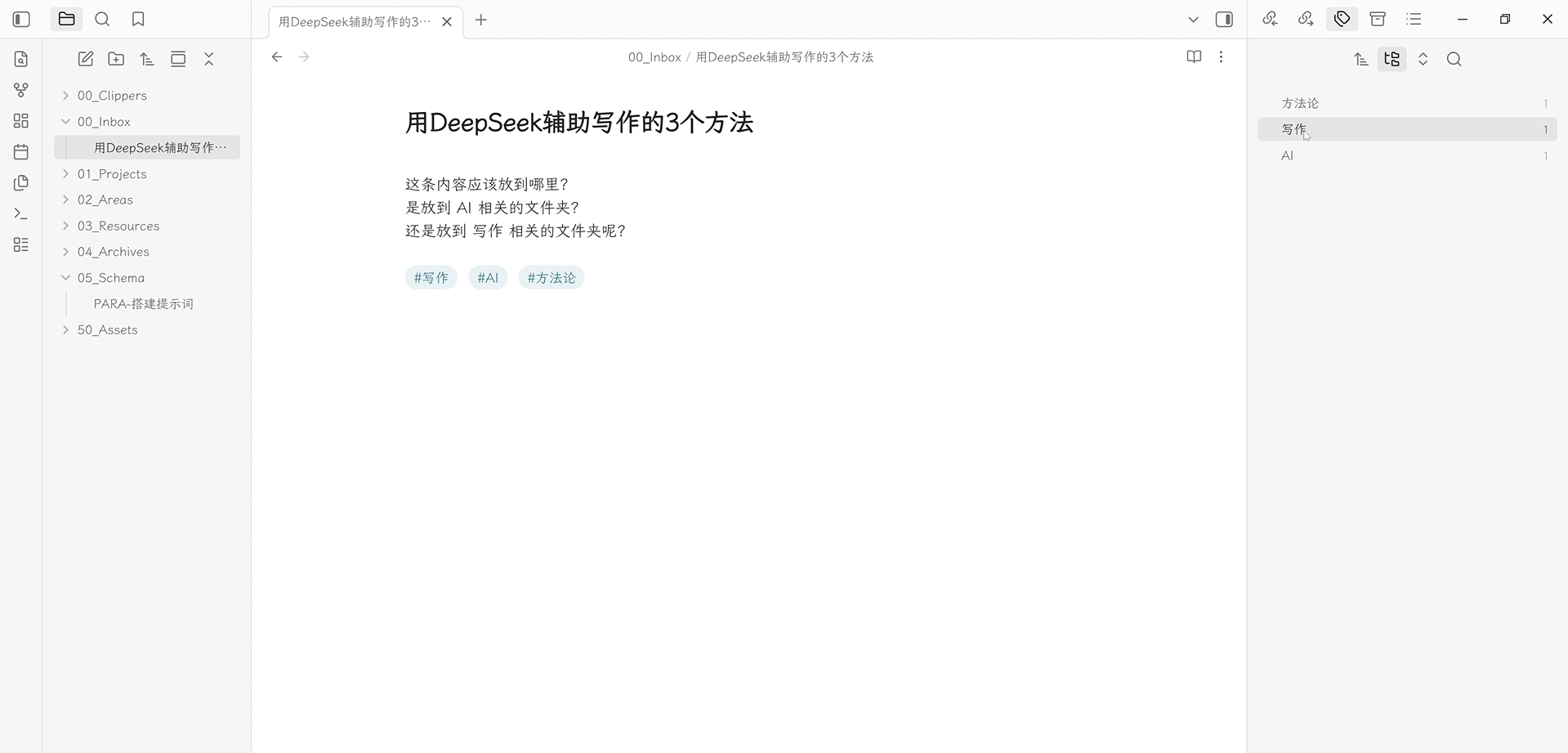Click the #方法论 tag in the note
This screenshot has width=1568, height=753.
point(552,278)
